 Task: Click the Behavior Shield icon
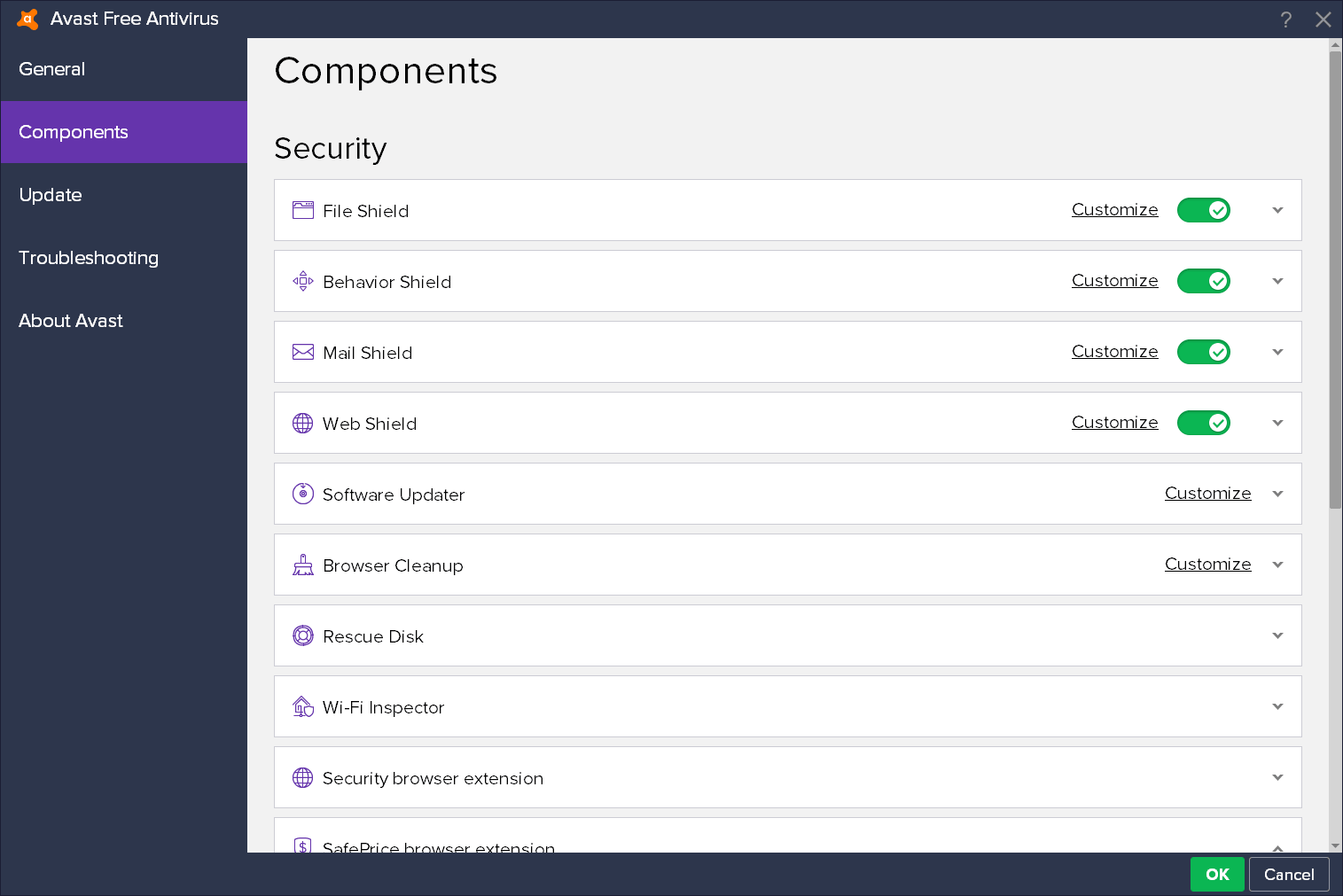[x=303, y=281]
